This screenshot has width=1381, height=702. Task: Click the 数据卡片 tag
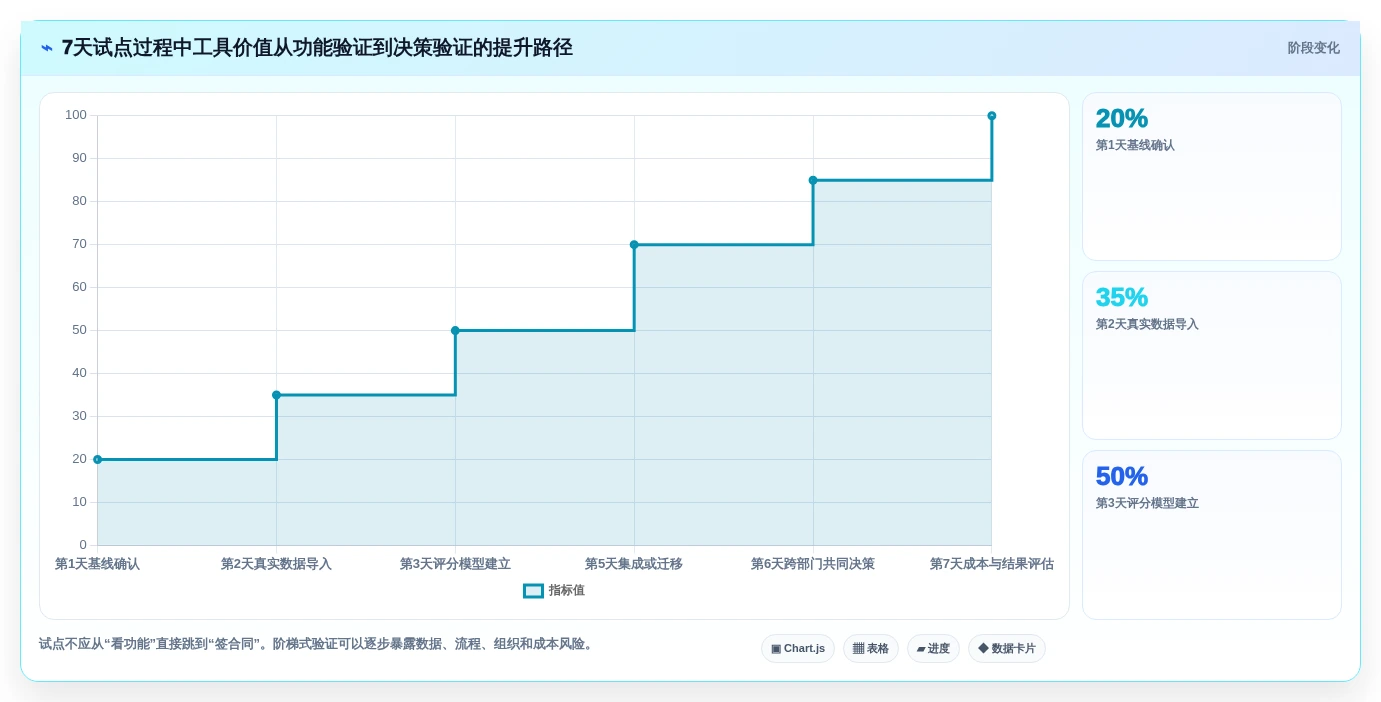(x=1007, y=649)
